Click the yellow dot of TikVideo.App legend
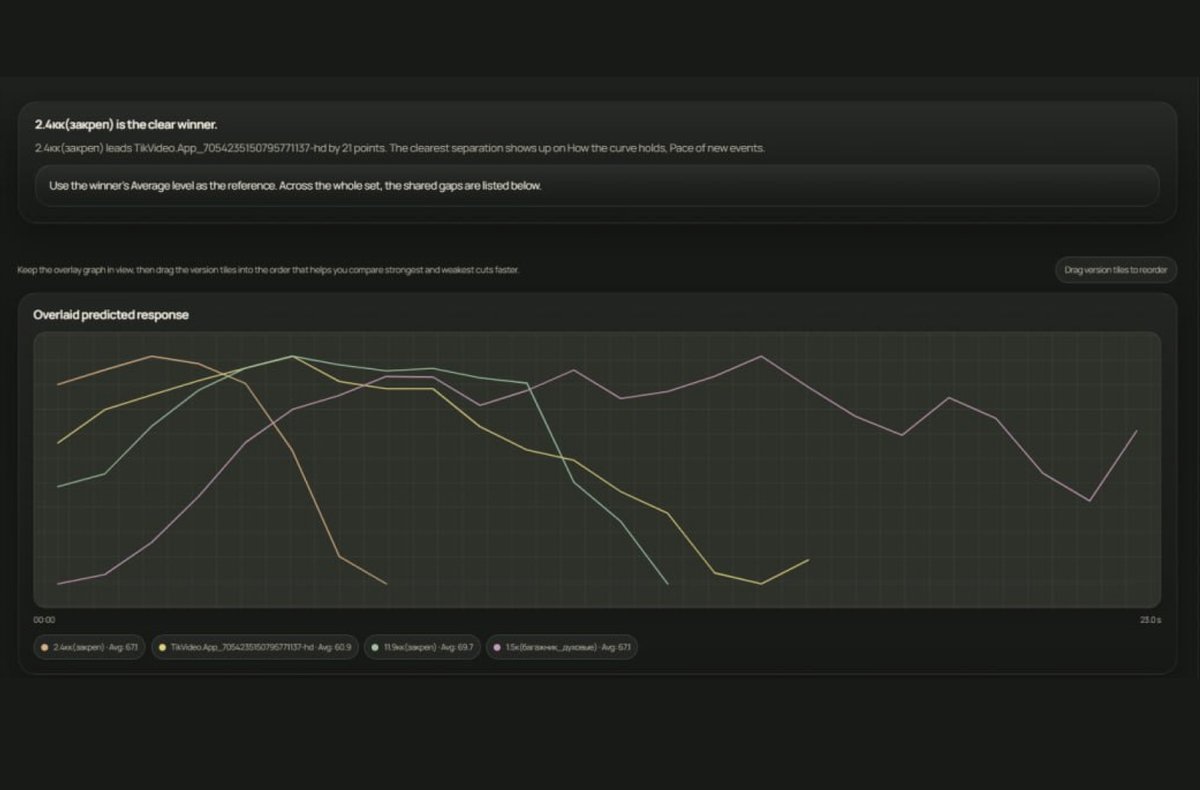This screenshot has width=1200, height=790. pos(163,648)
